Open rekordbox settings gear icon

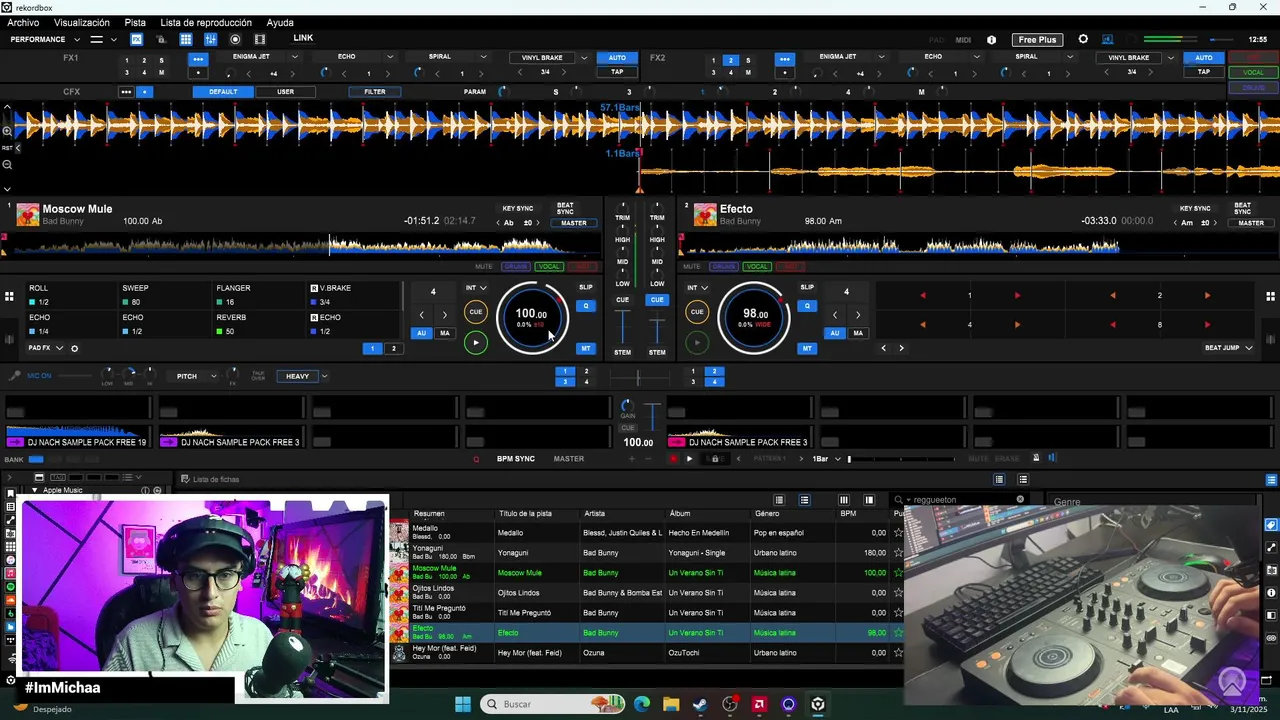pyautogui.click(x=1083, y=39)
